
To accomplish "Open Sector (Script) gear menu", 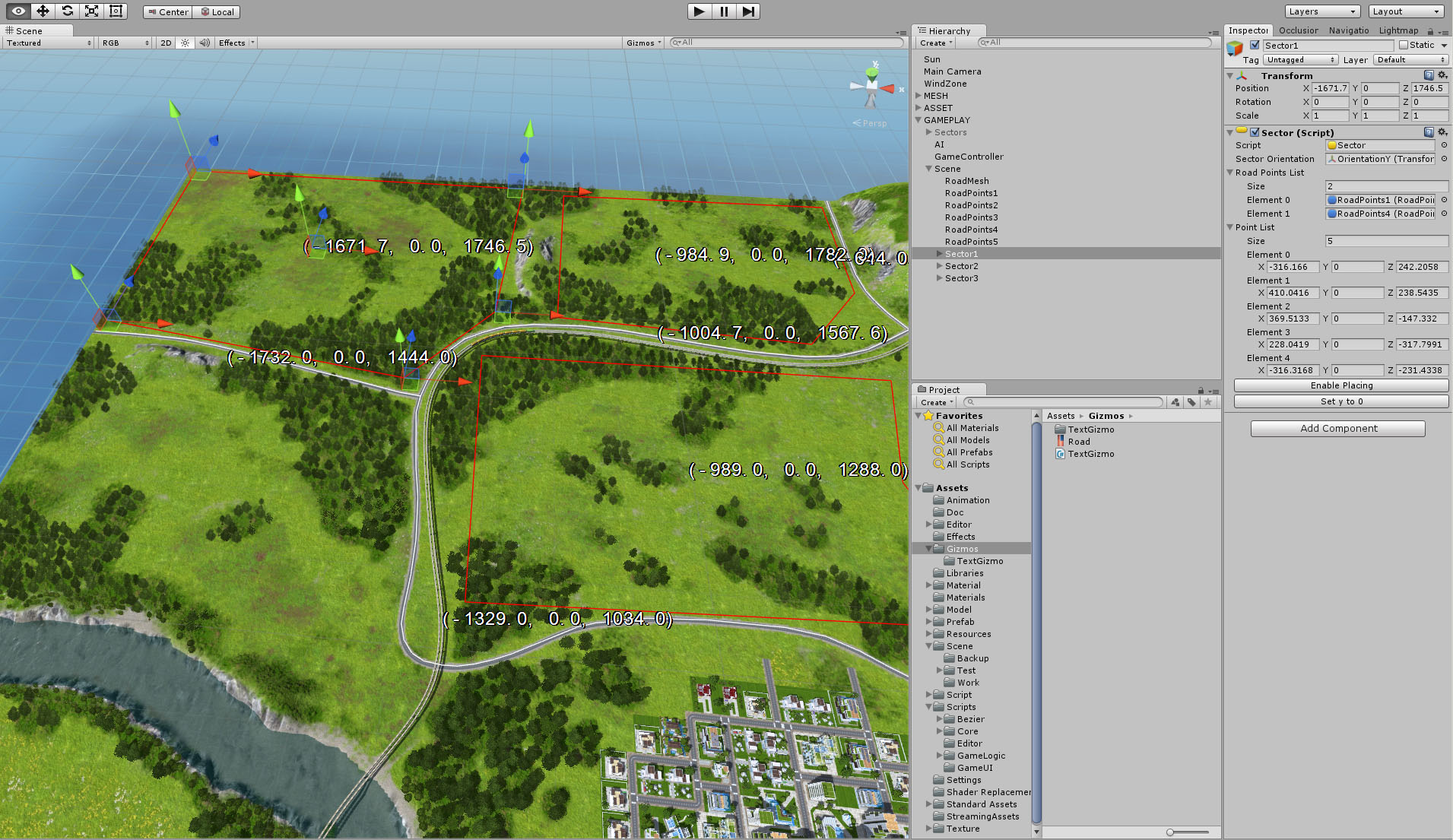I will (1442, 132).
